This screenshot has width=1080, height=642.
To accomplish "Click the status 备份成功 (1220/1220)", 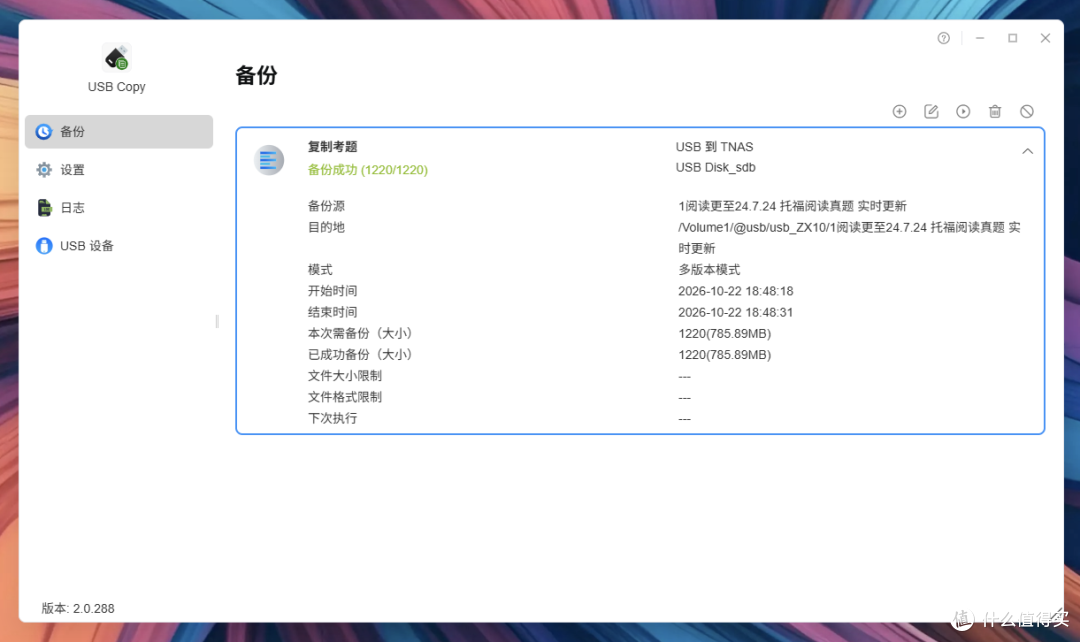I will (368, 170).
